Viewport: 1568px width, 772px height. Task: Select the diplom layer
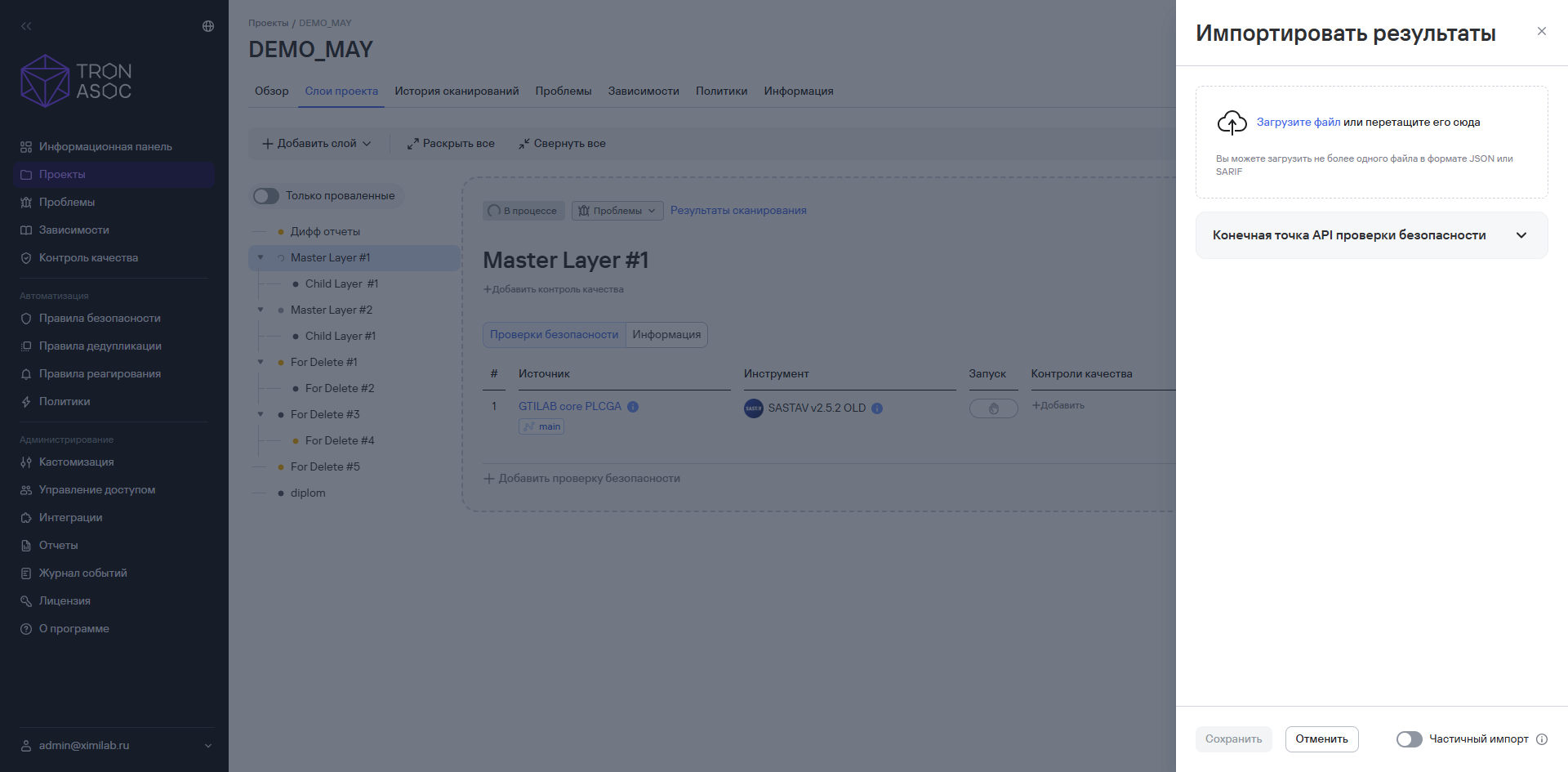point(308,493)
